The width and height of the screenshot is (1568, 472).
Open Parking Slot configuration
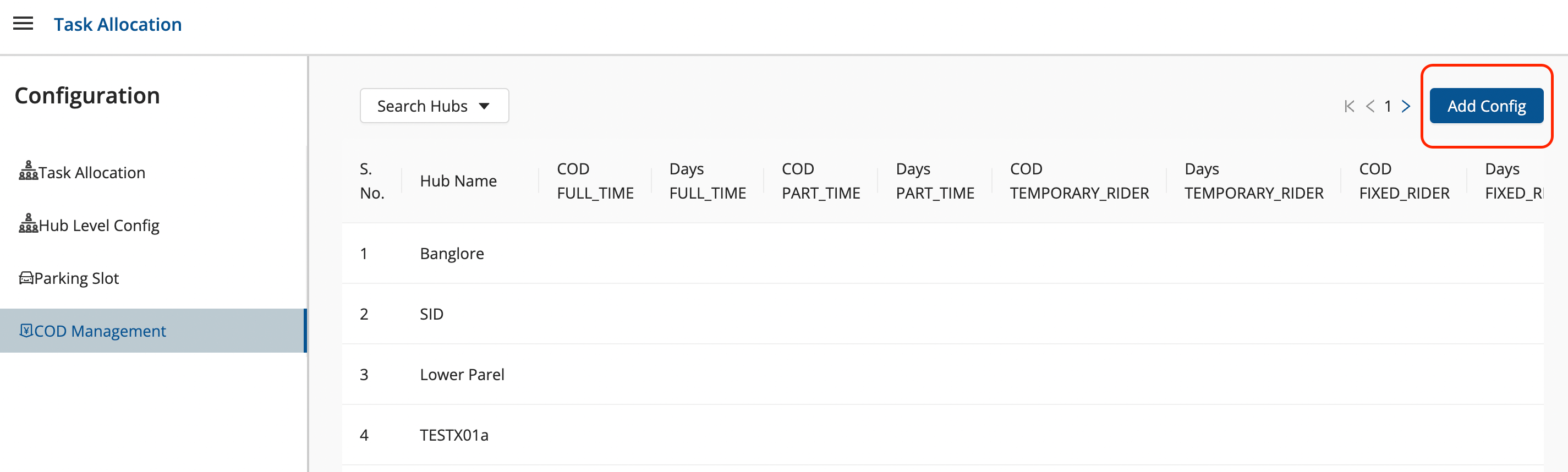coord(76,278)
